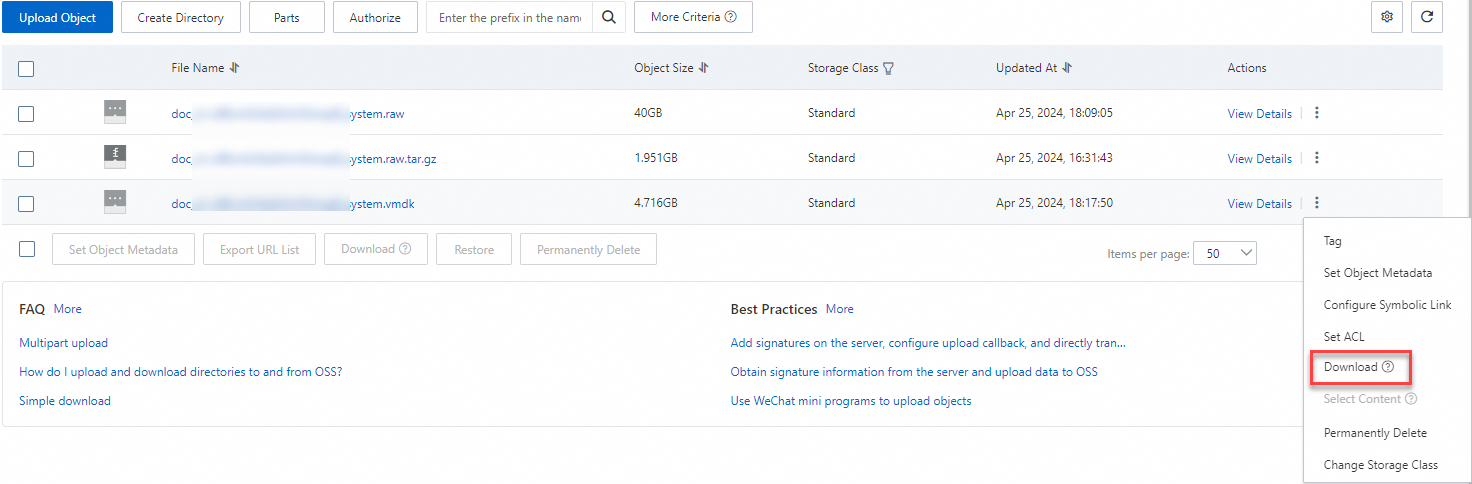This screenshot has width=1472, height=484.
Task: Click the Upload Object button
Action: [x=57, y=17]
